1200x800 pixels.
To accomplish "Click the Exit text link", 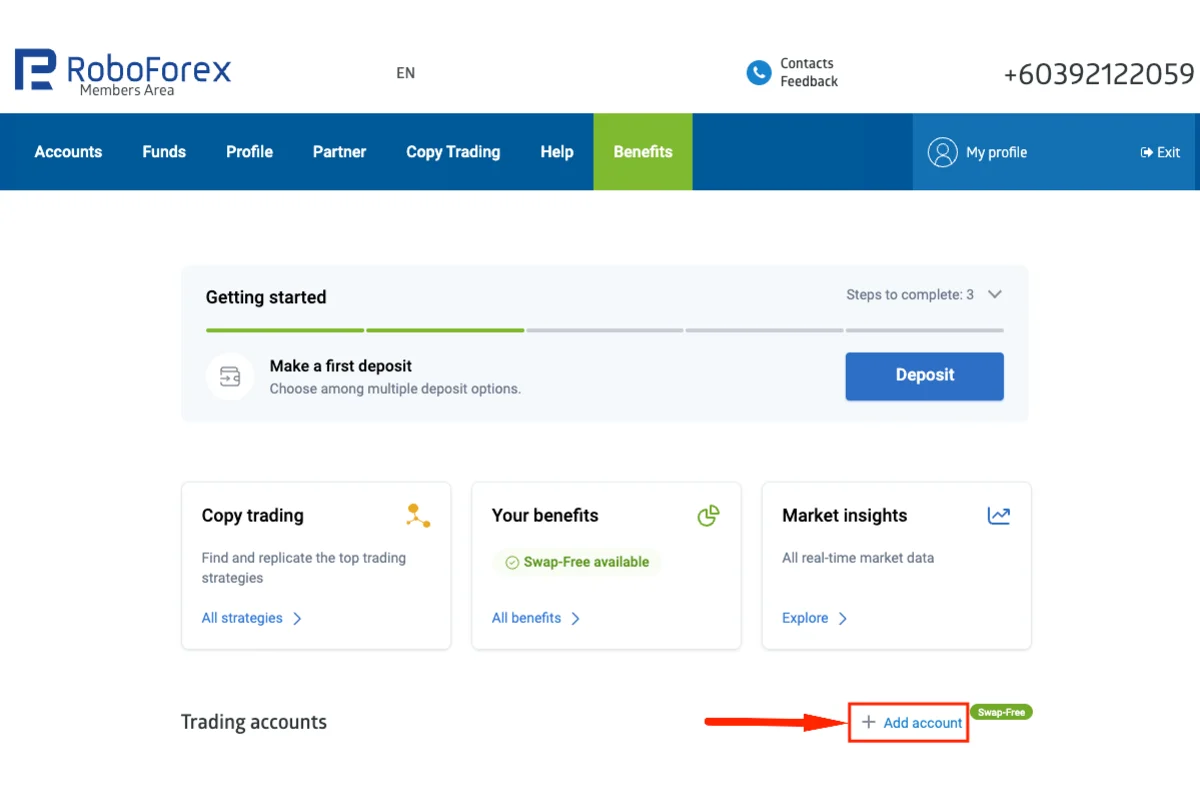I will (1168, 153).
